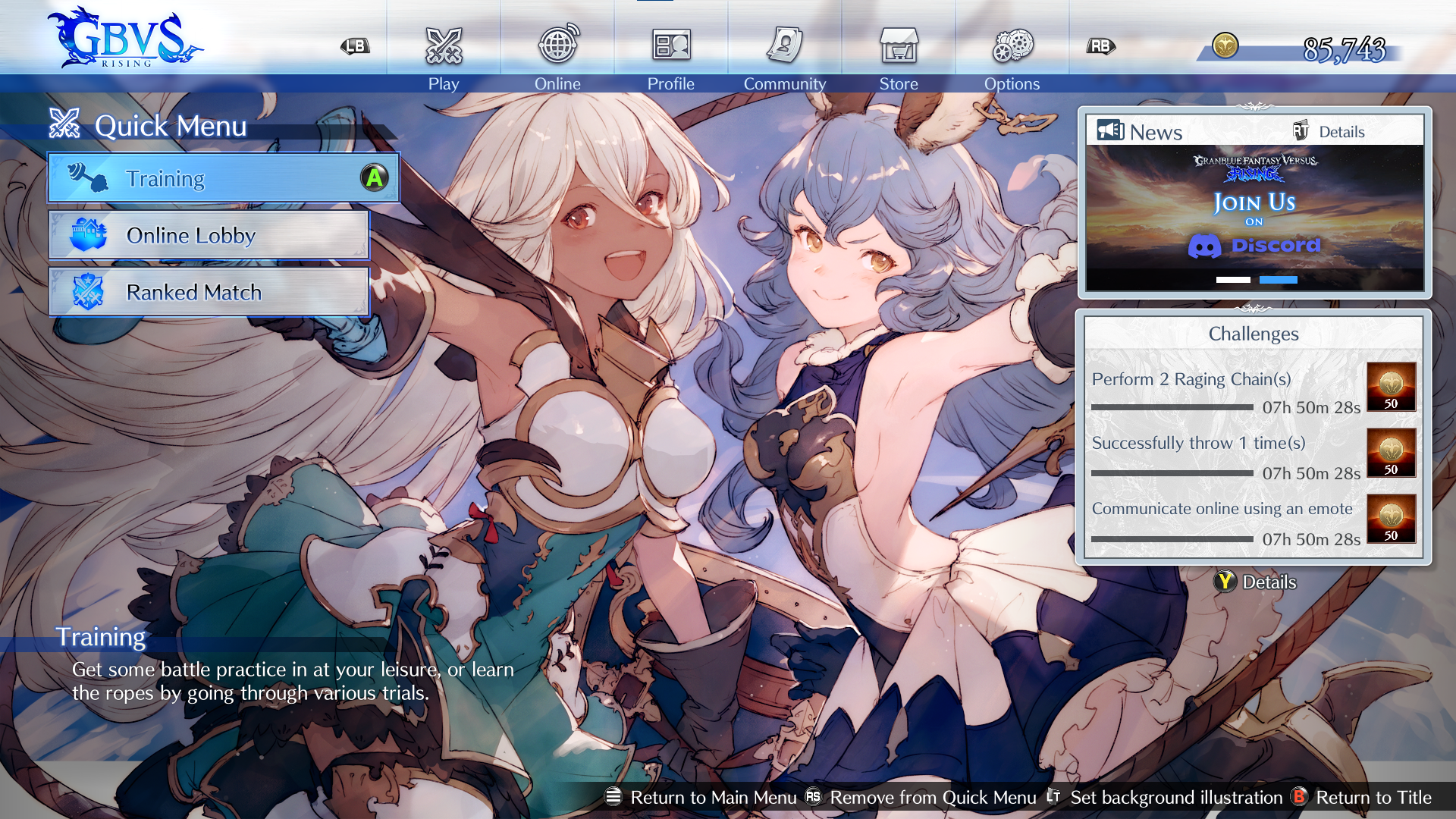Click the emote challenge progress bar
The height and width of the screenshot is (819, 1456).
click(1172, 540)
